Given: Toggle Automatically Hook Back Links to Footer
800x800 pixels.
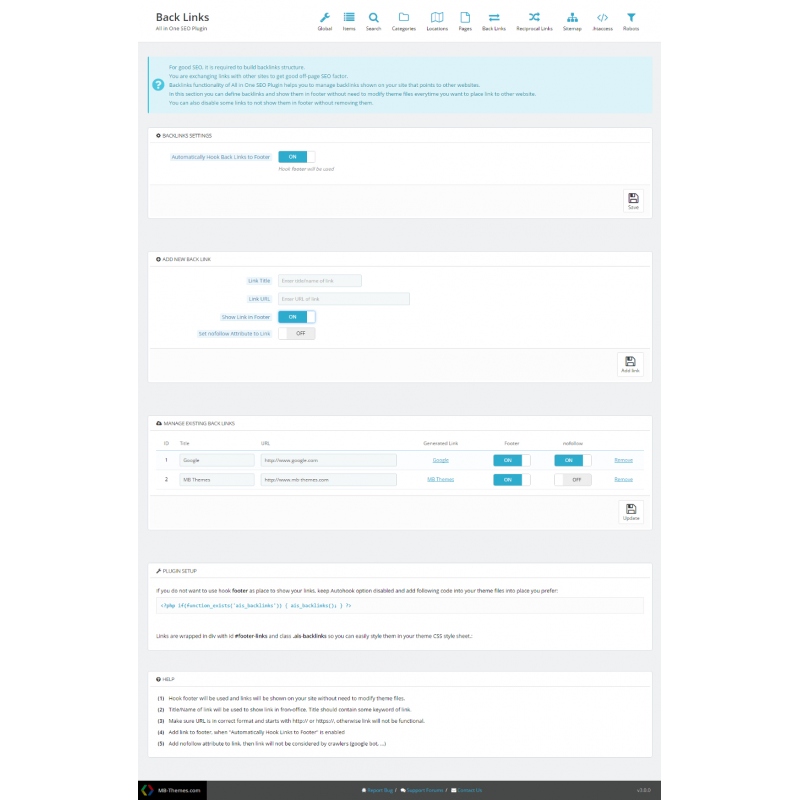Looking at the screenshot, I should click(296, 157).
